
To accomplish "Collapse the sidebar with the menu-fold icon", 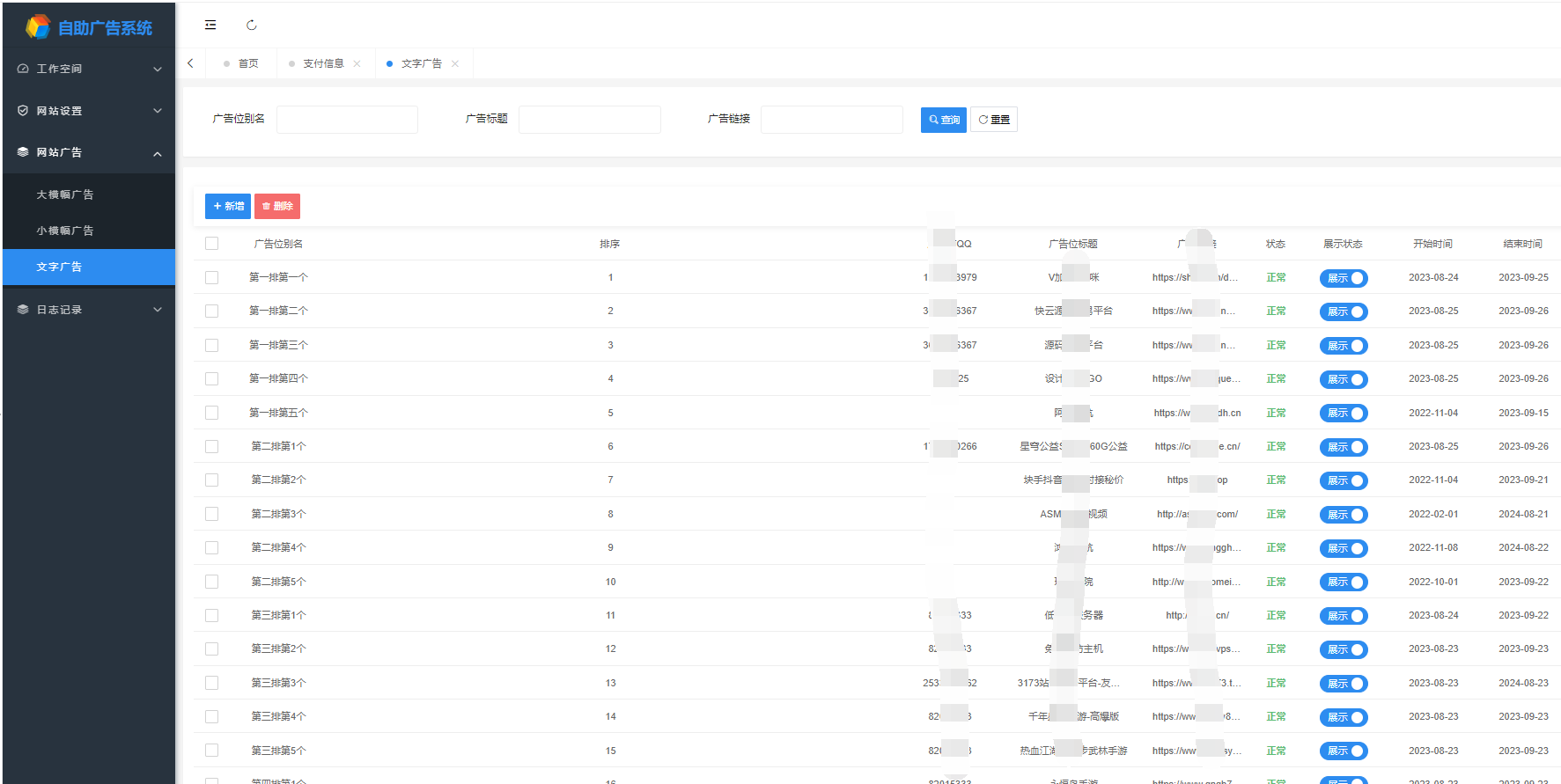I will [x=210, y=25].
